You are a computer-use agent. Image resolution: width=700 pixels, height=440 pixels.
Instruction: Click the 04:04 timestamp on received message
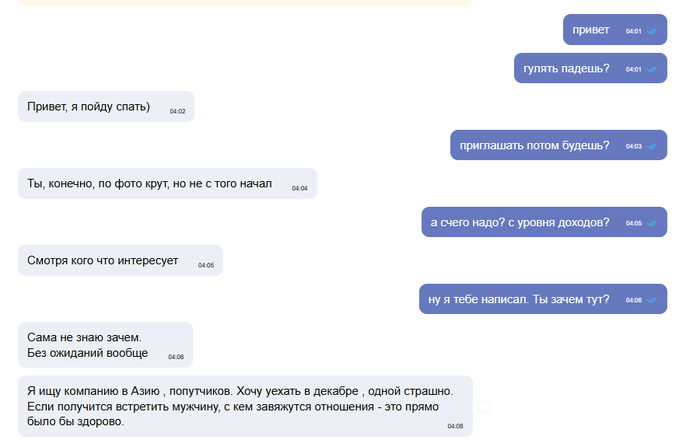(300, 188)
